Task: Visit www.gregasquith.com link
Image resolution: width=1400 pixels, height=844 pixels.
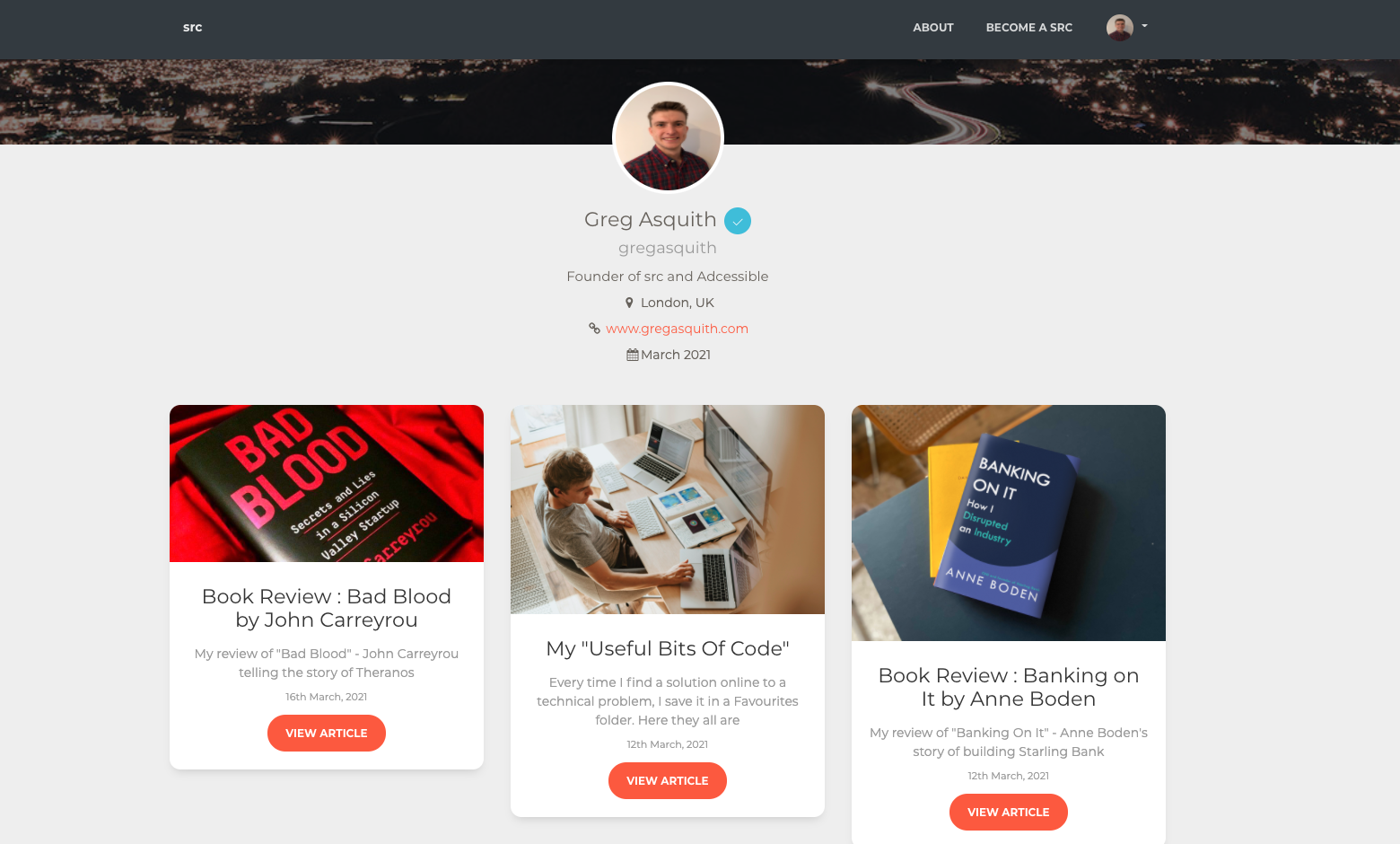Action: (677, 329)
